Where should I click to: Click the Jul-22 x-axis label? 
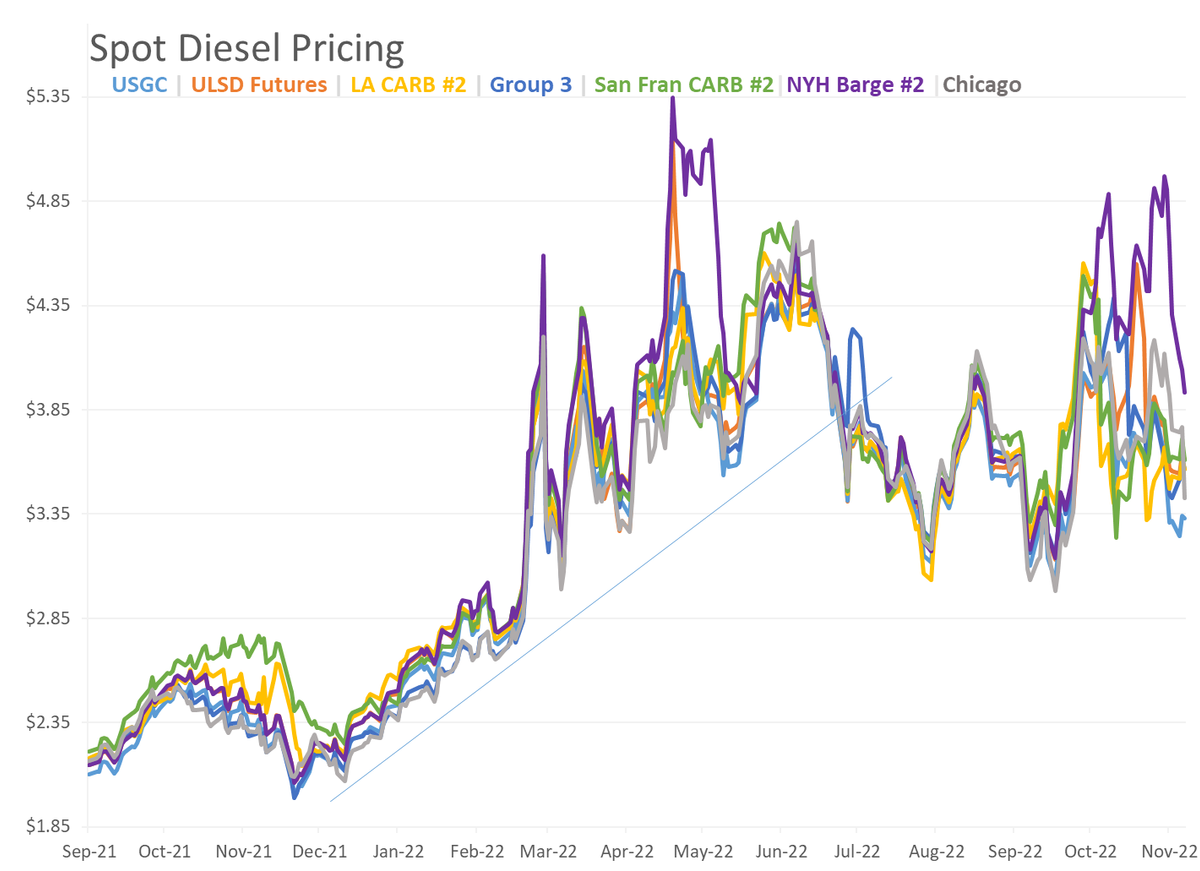click(x=857, y=852)
